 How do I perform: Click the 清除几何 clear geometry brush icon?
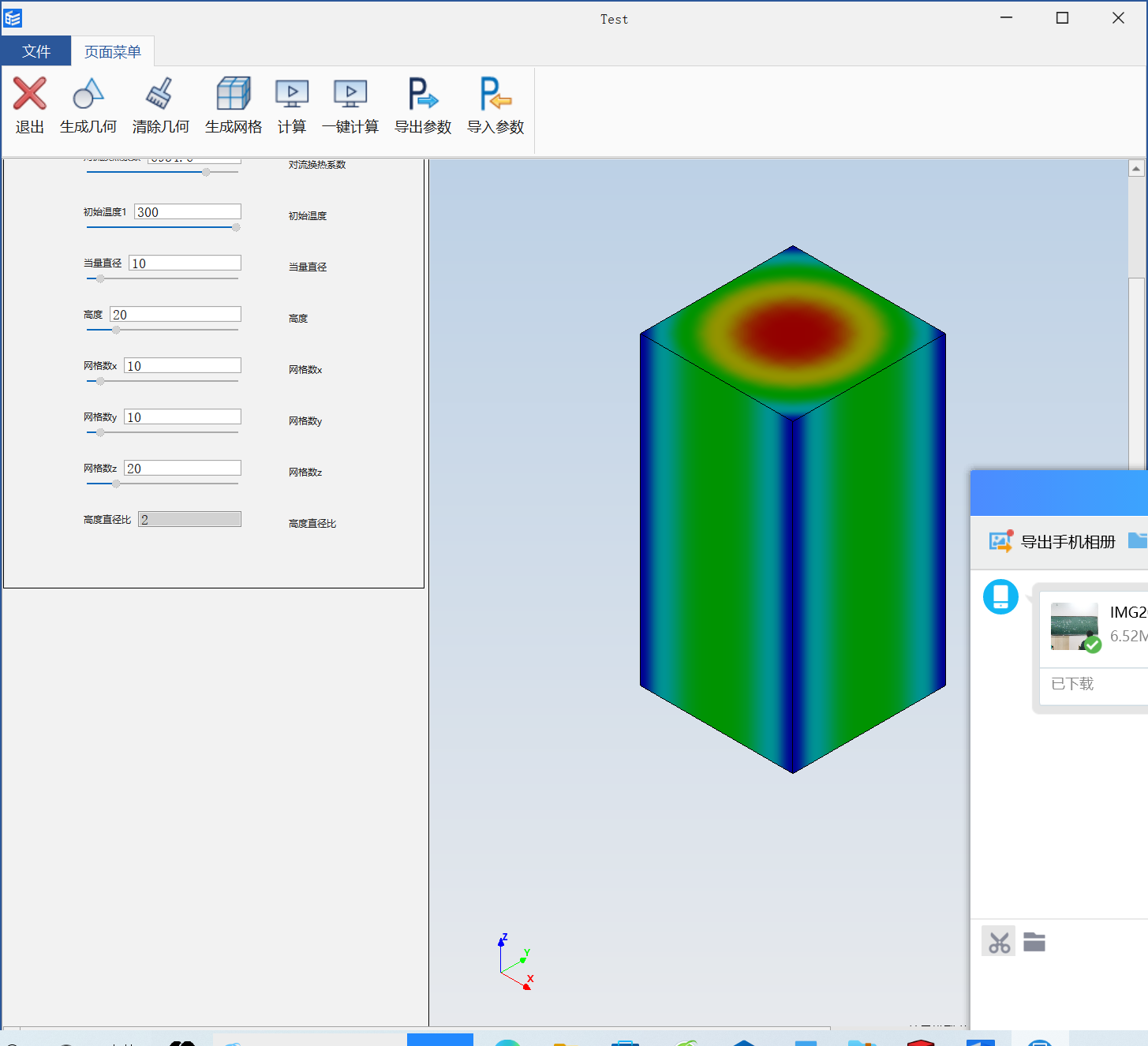pyautogui.click(x=160, y=94)
